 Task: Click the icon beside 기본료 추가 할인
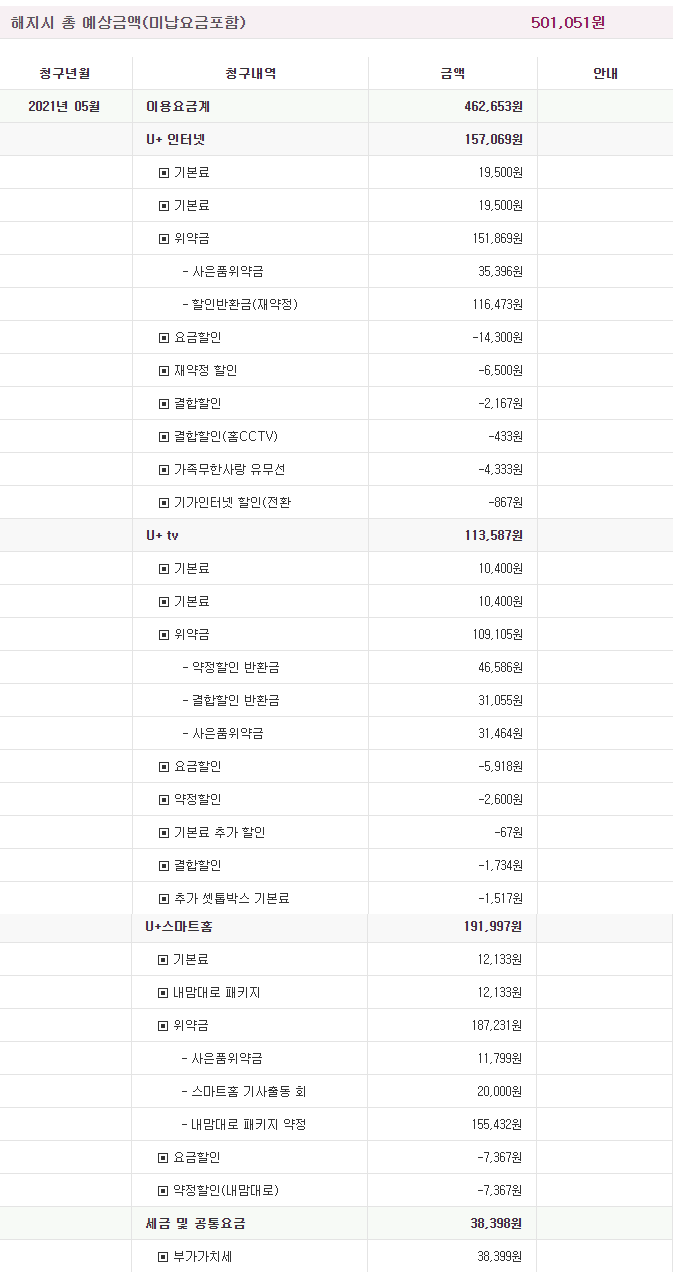click(x=164, y=833)
